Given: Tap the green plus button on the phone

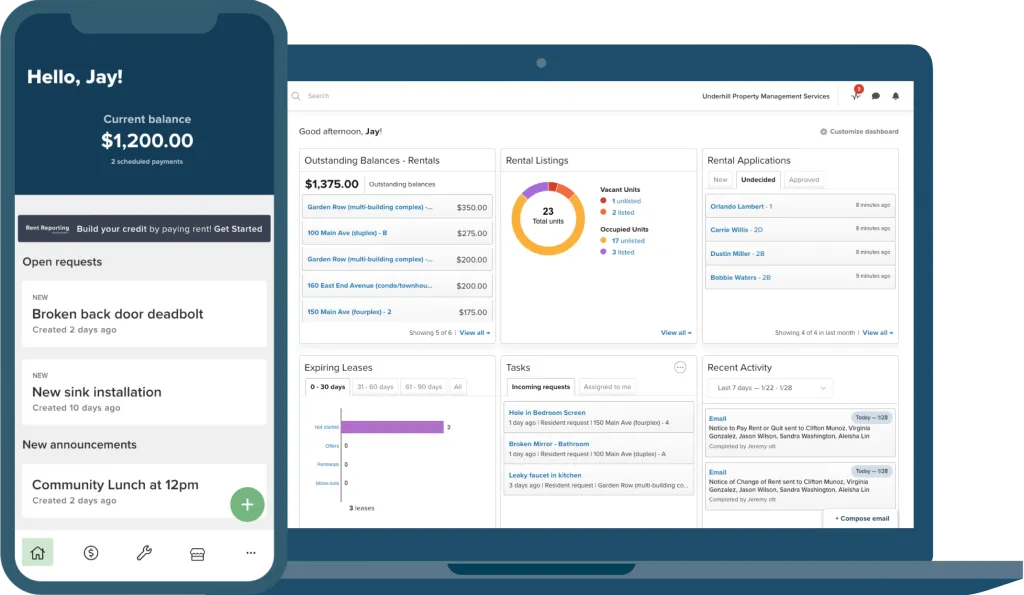Looking at the screenshot, I should point(247,504).
